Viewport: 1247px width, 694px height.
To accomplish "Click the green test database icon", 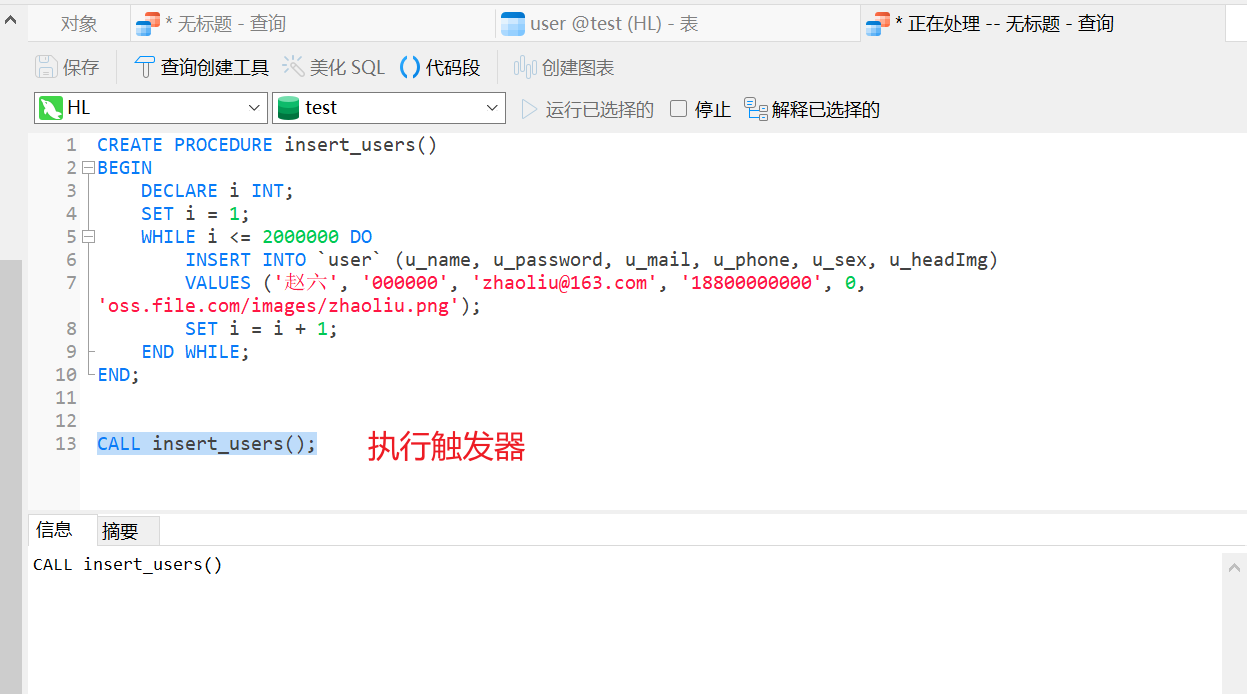I will point(289,108).
